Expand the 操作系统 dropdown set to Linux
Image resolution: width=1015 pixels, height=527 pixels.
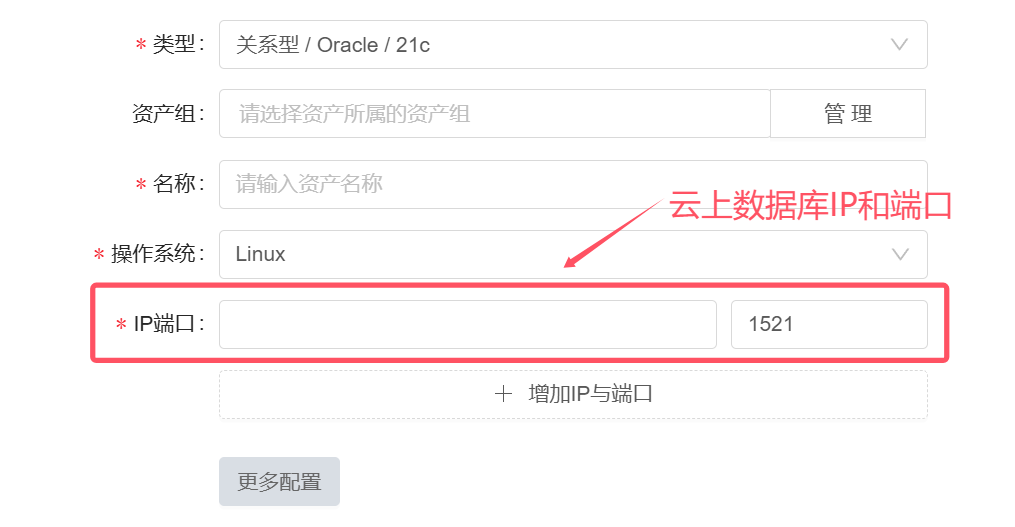[x=573, y=254]
